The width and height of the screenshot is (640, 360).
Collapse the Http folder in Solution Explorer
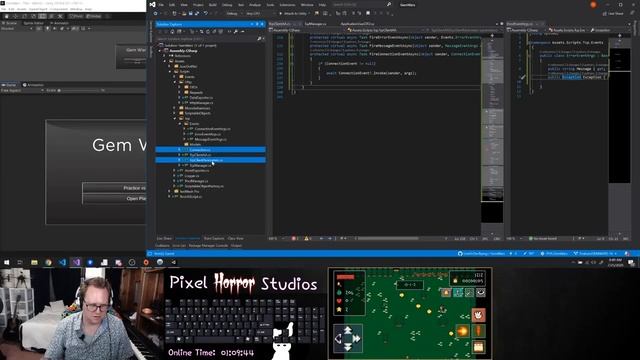click(175, 82)
